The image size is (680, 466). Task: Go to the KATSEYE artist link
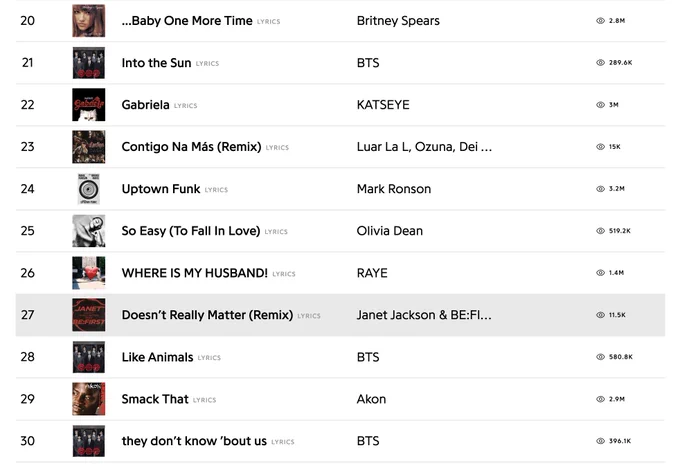[383, 105]
